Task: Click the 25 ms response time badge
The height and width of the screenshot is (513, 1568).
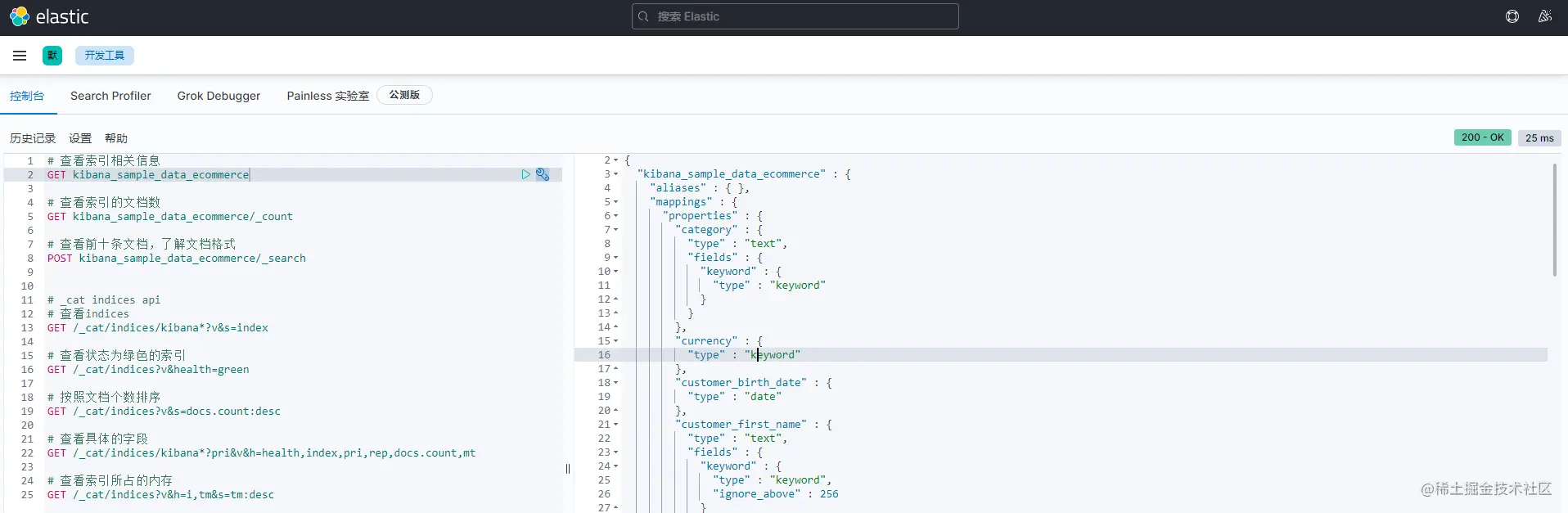Action: (1539, 138)
